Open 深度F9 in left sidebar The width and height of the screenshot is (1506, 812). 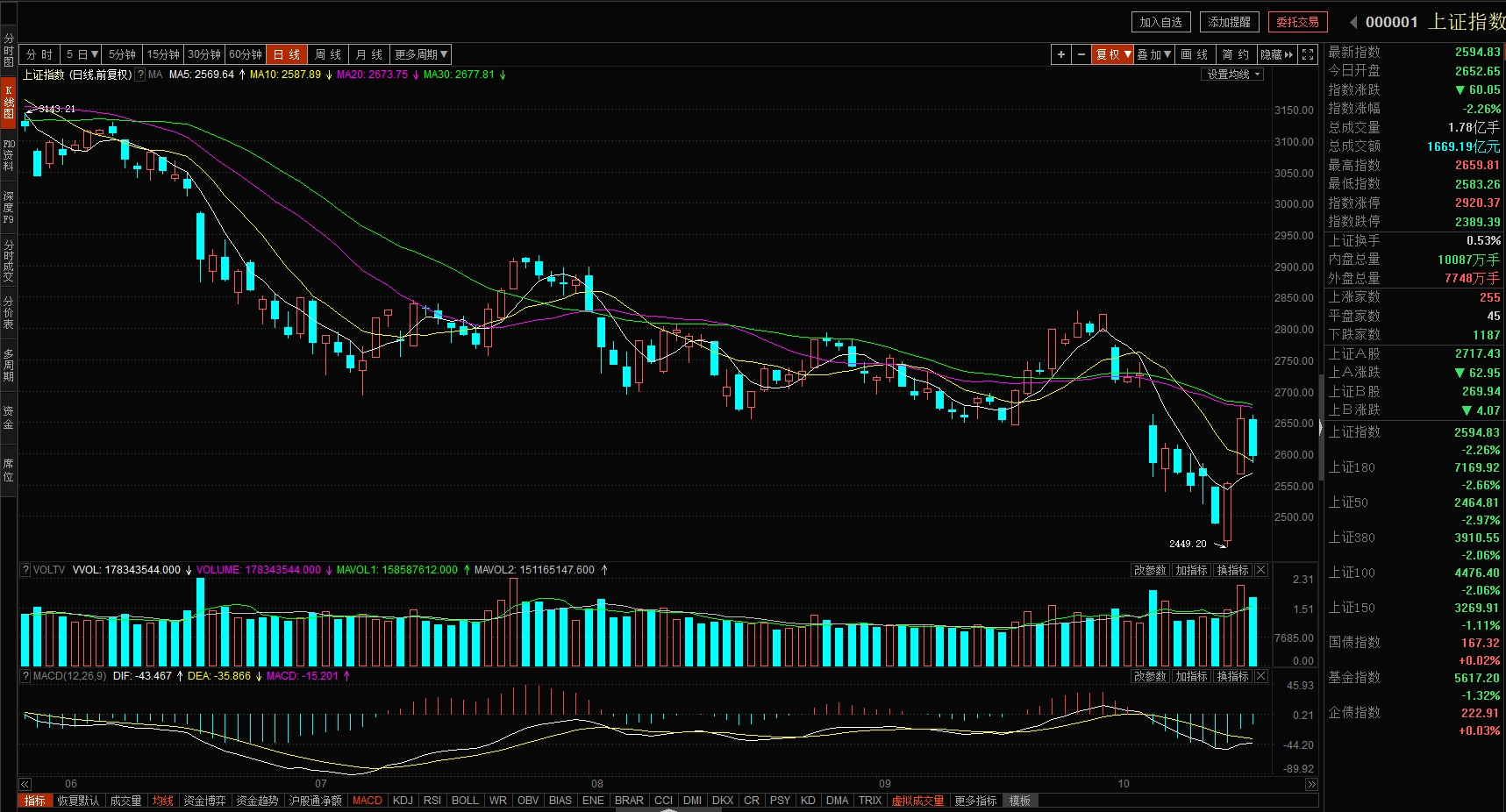click(8, 208)
